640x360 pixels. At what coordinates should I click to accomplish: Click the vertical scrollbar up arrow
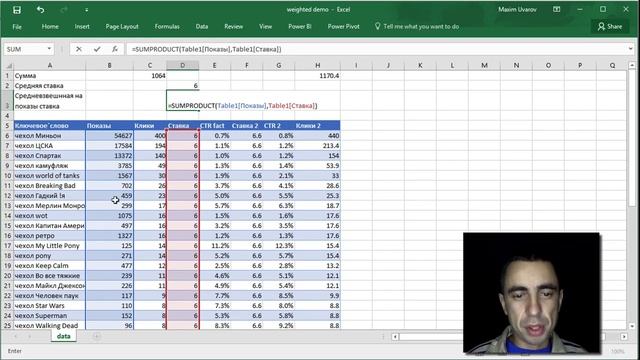pos(632,65)
